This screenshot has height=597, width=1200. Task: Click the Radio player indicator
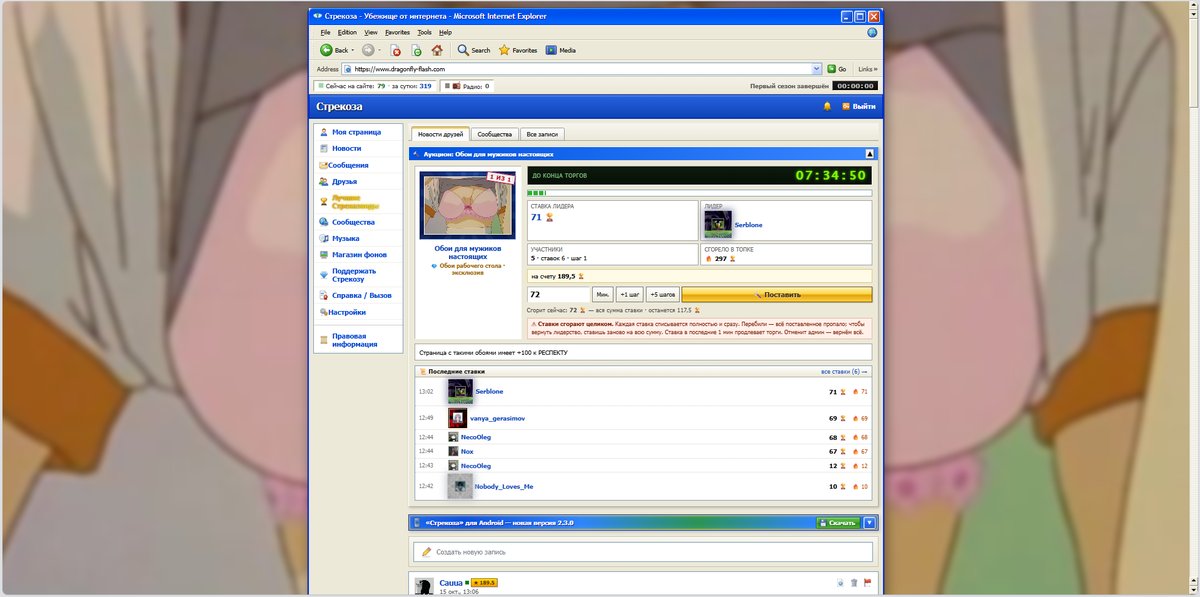click(x=466, y=86)
